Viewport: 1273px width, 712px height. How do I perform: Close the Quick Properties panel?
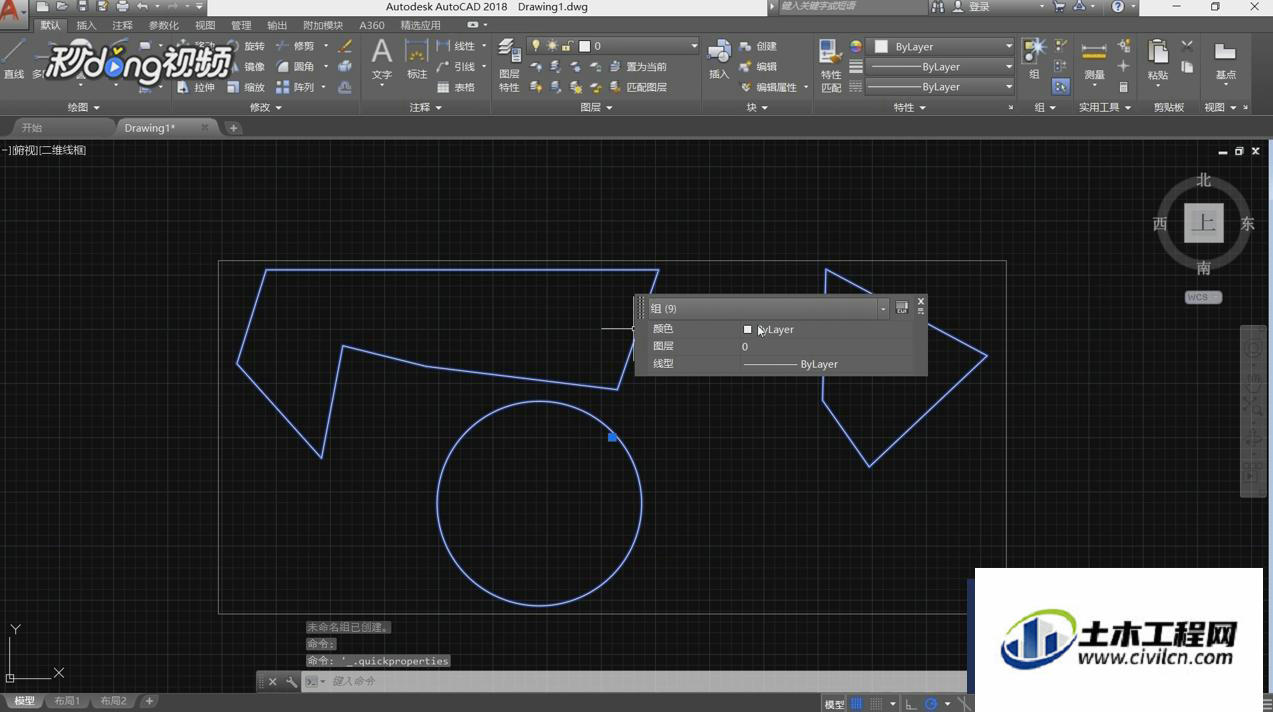point(921,301)
